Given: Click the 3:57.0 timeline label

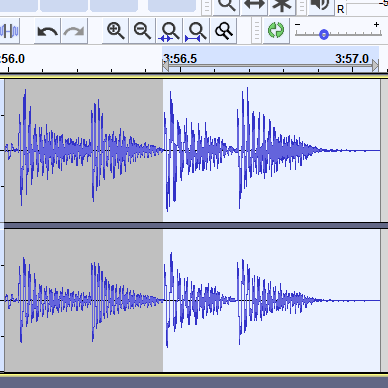Looking at the screenshot, I should coord(352,59).
